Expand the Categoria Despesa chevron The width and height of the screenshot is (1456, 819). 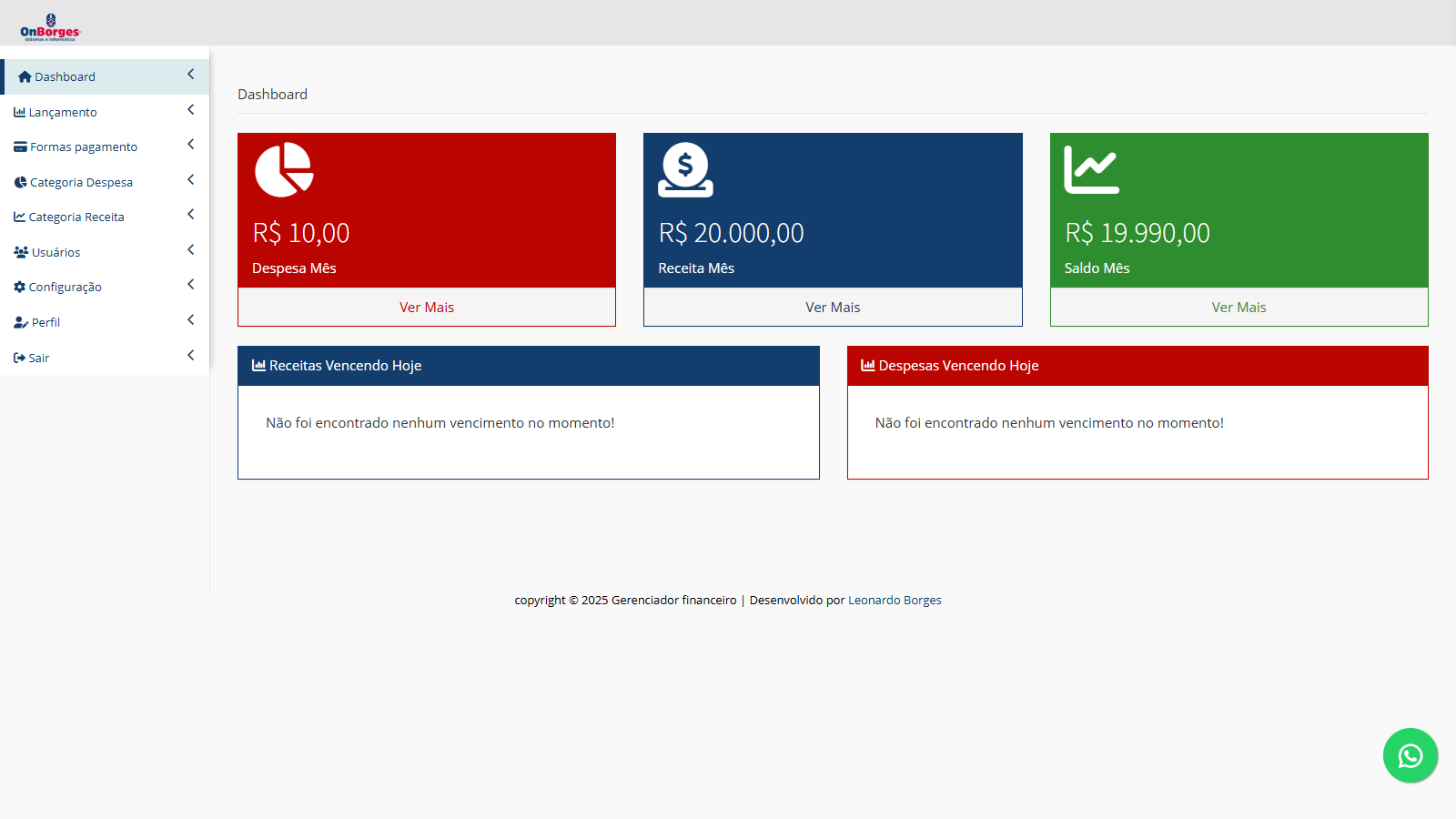pos(190,180)
